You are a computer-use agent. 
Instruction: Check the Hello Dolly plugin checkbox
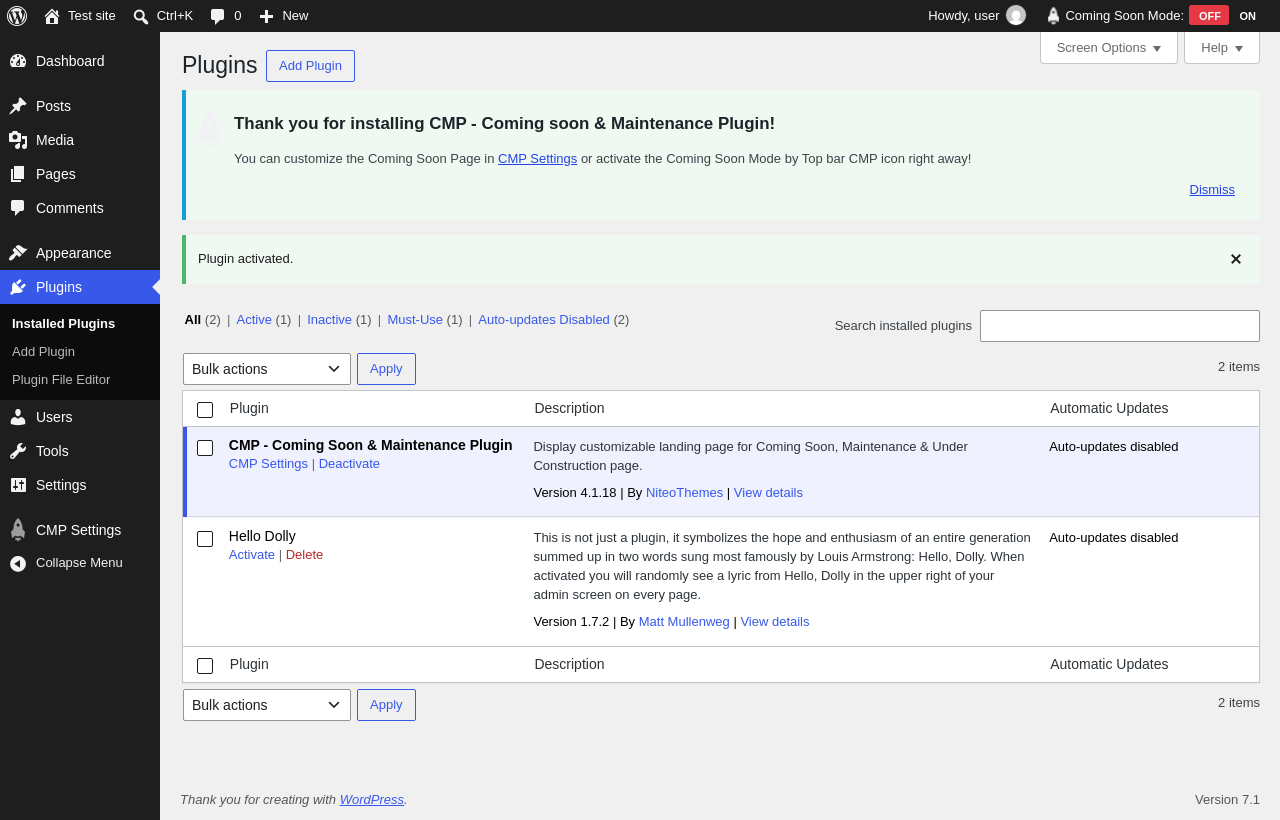205,539
